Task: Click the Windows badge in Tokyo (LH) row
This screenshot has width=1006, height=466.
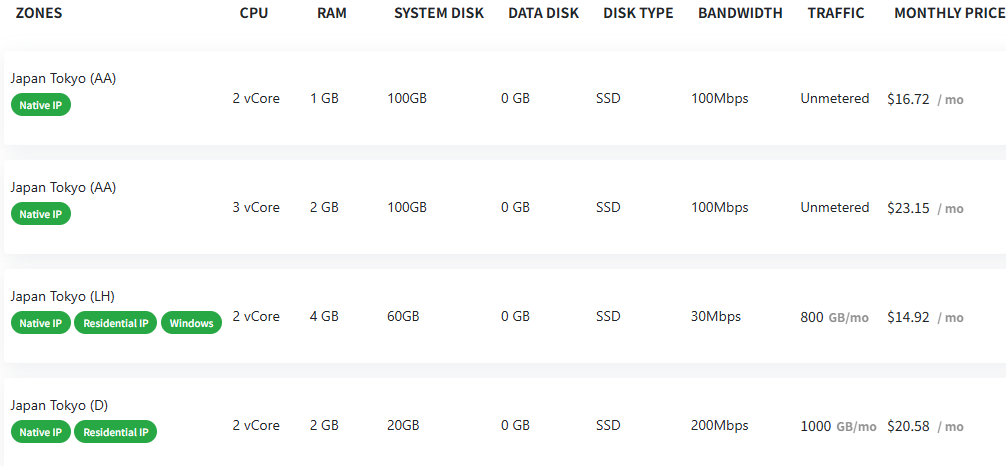Action: point(191,323)
